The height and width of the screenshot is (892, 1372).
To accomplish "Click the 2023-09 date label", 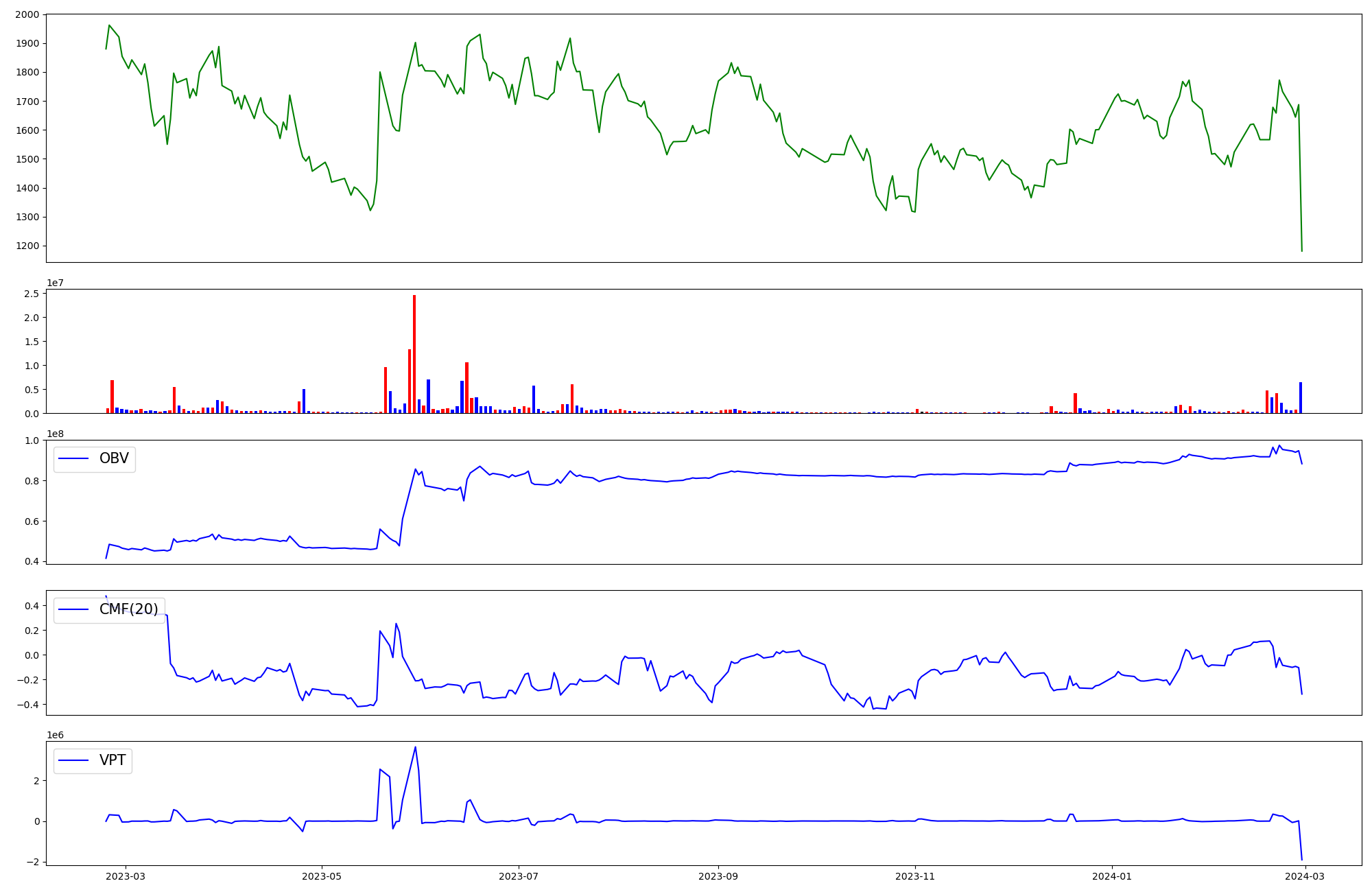I will pyautogui.click(x=718, y=876).
